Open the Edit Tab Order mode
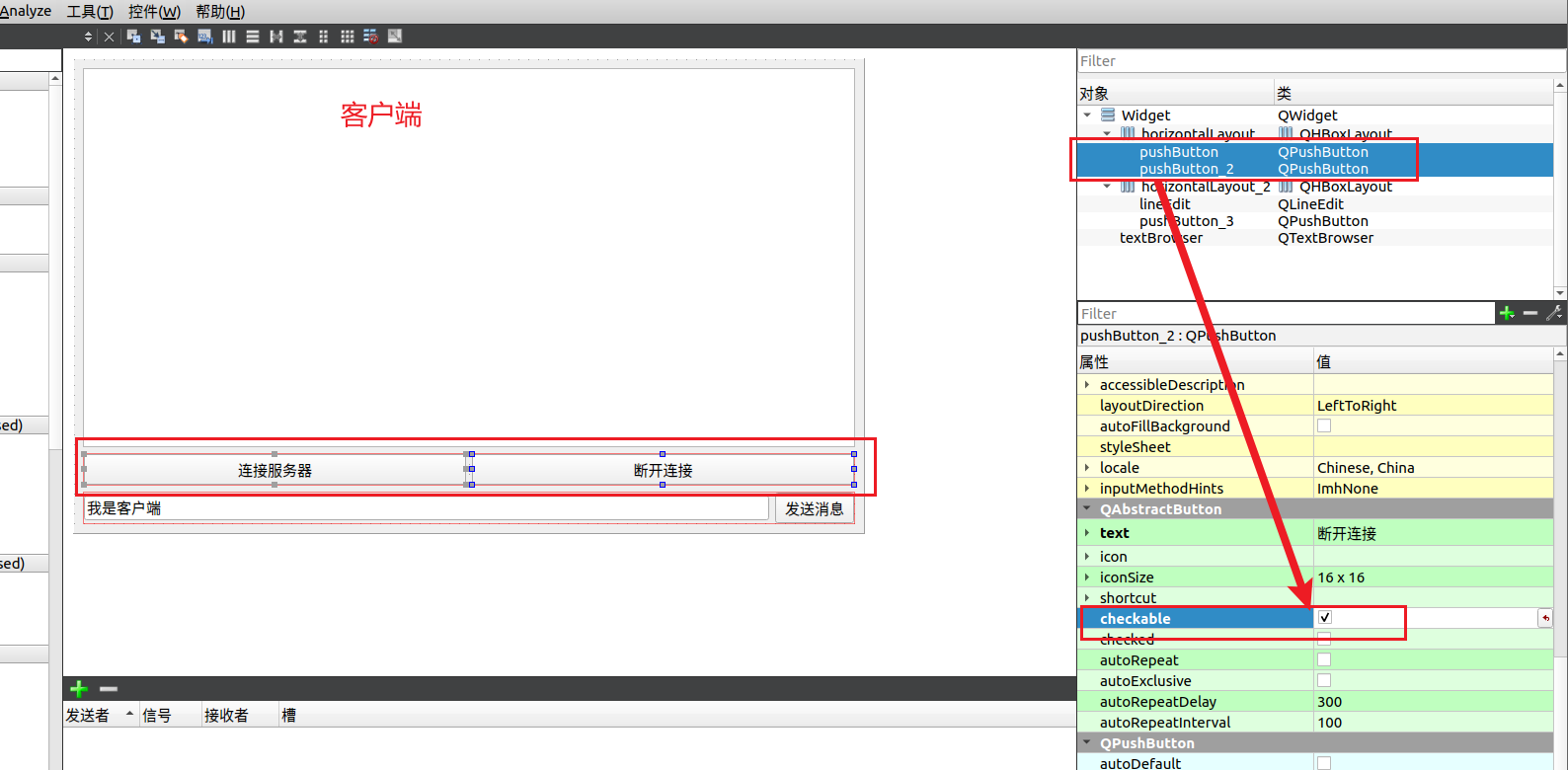The width and height of the screenshot is (1568, 770). (204, 37)
